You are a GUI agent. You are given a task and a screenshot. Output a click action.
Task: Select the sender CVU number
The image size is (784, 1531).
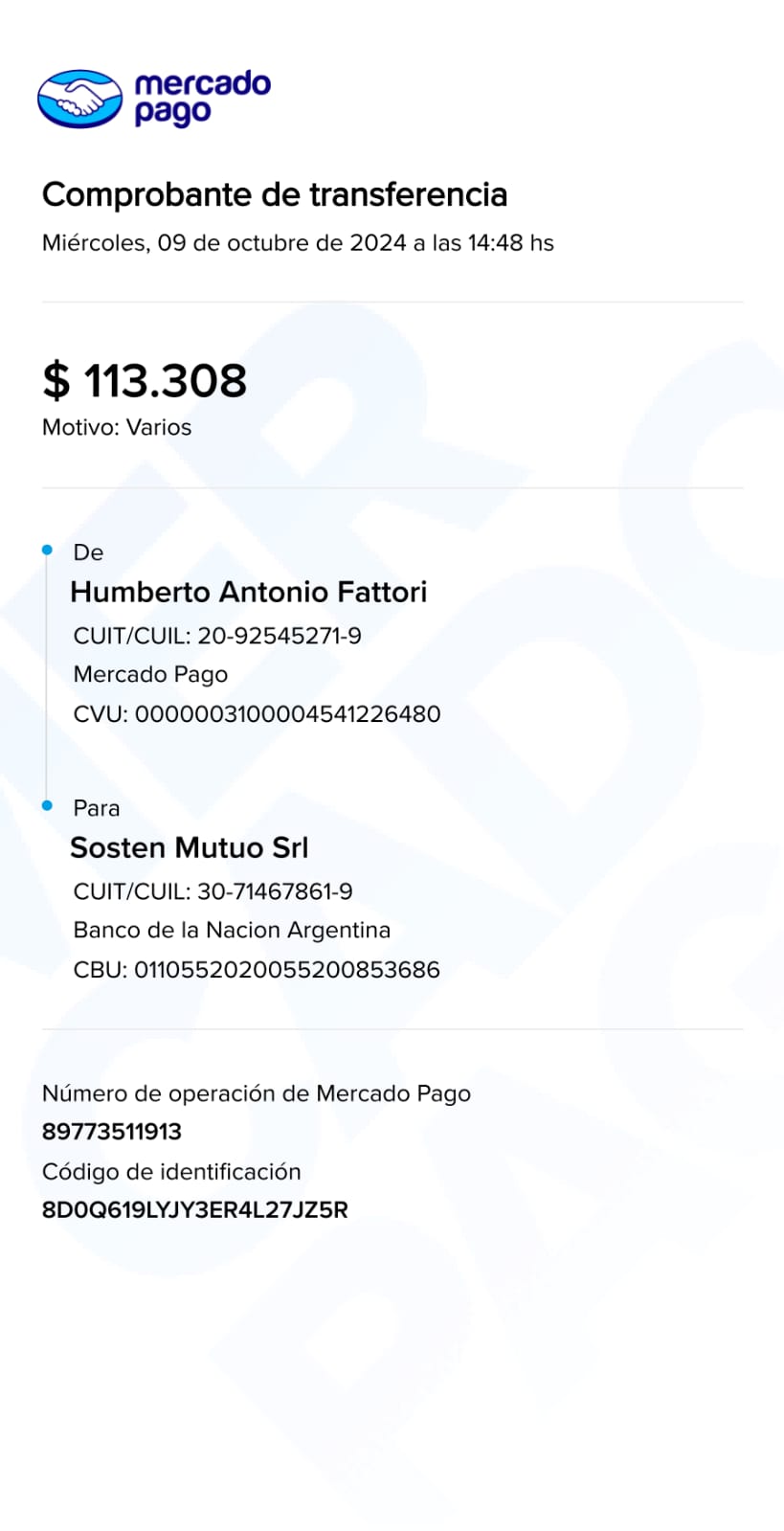click(x=257, y=714)
